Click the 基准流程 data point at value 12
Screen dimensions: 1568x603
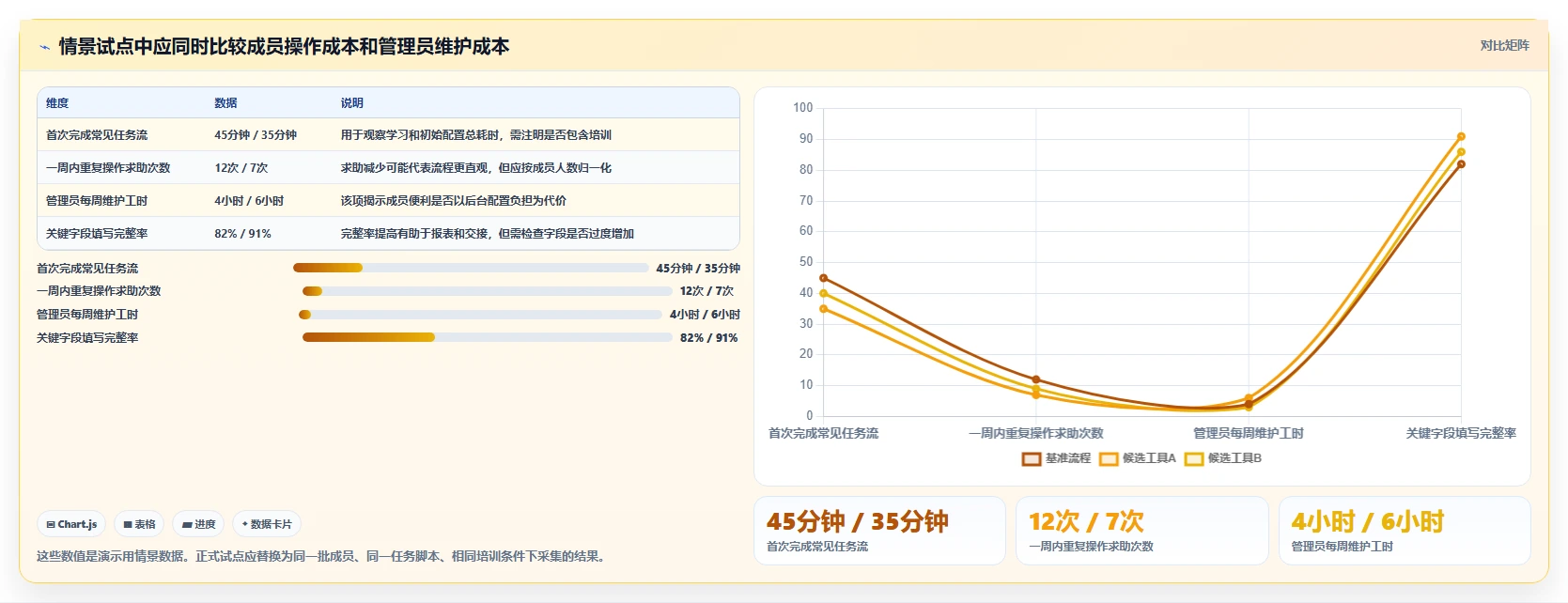[1036, 379]
